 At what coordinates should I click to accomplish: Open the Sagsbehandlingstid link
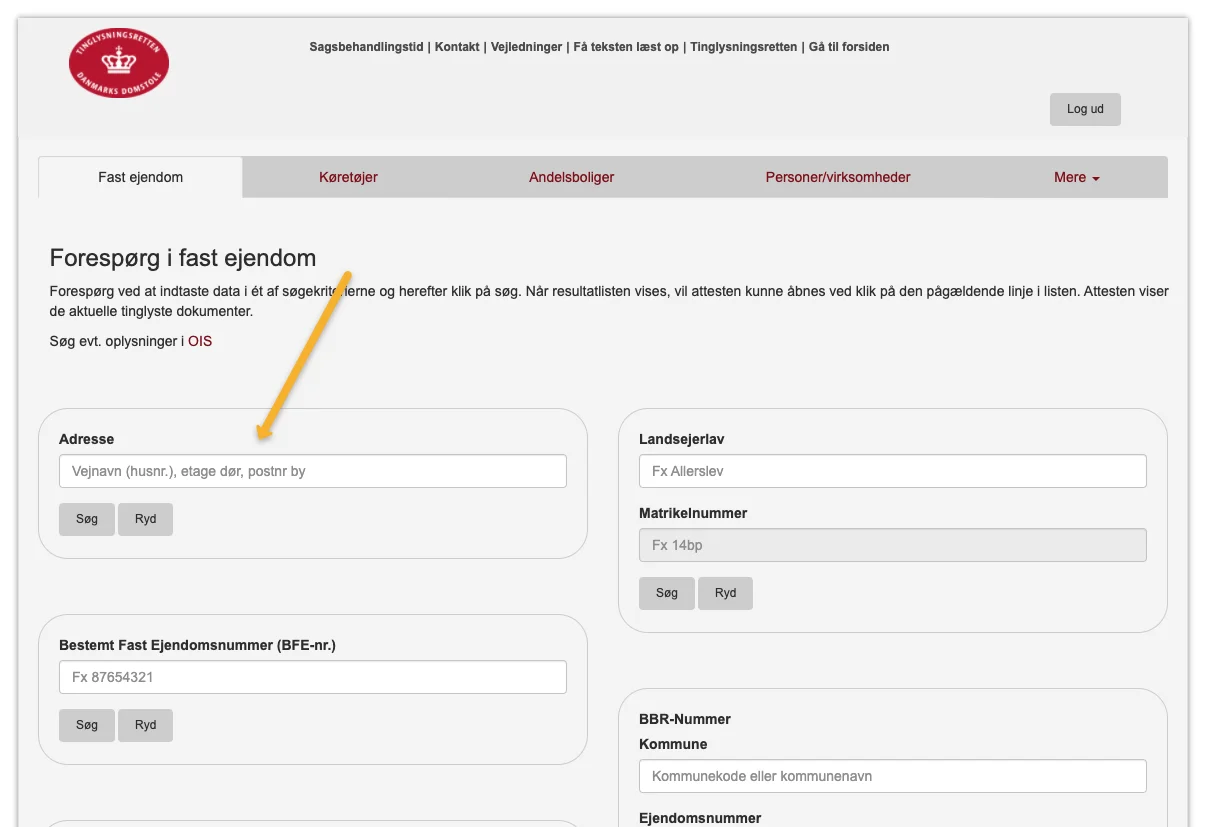(x=366, y=47)
